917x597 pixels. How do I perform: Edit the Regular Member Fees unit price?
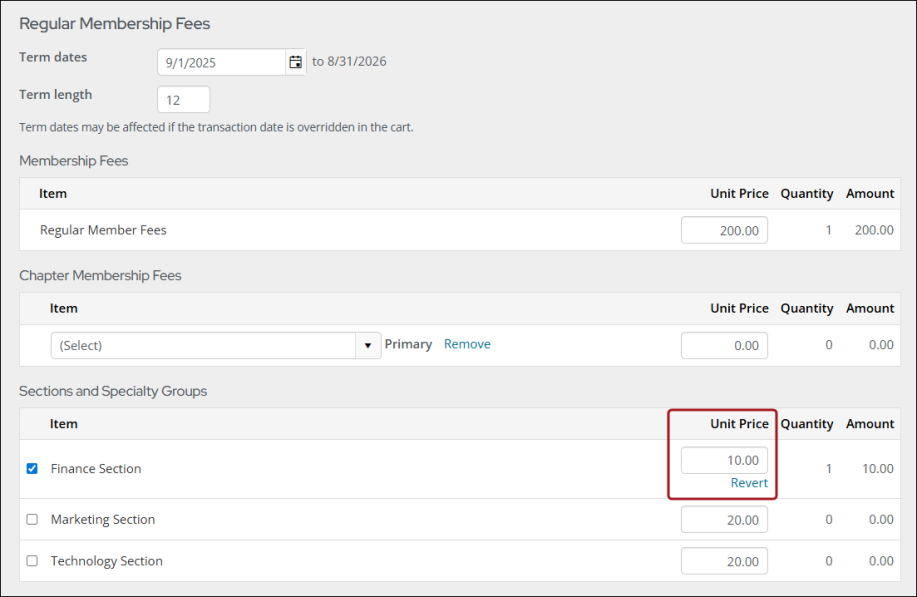(x=724, y=230)
